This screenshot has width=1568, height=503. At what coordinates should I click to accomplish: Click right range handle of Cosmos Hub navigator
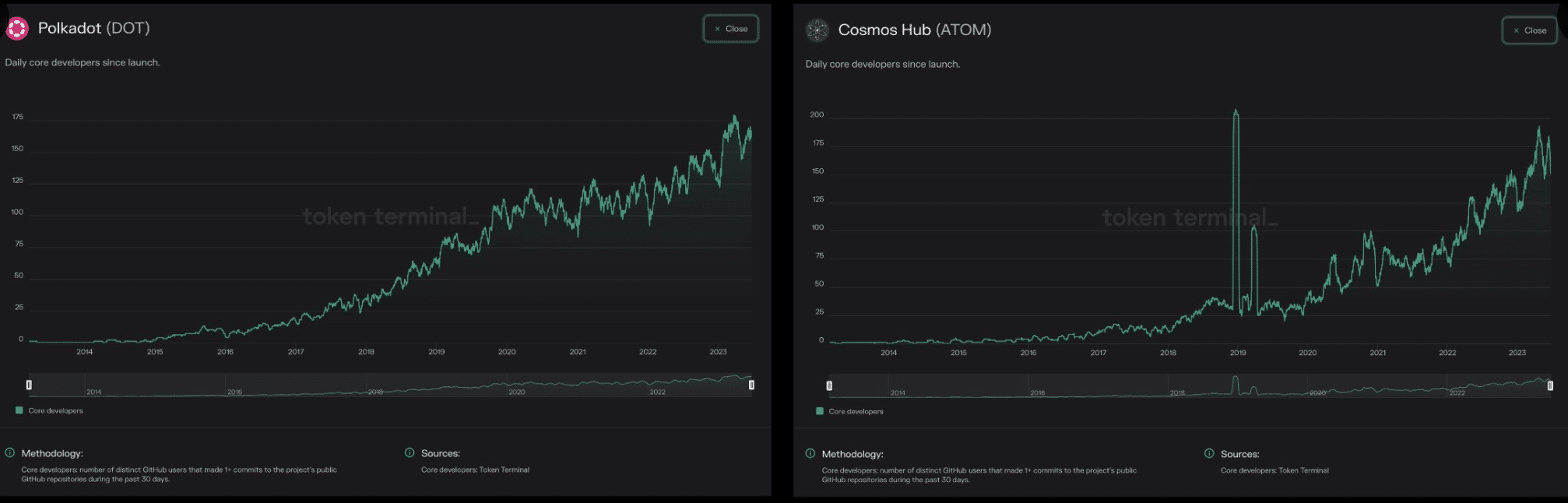click(1550, 385)
